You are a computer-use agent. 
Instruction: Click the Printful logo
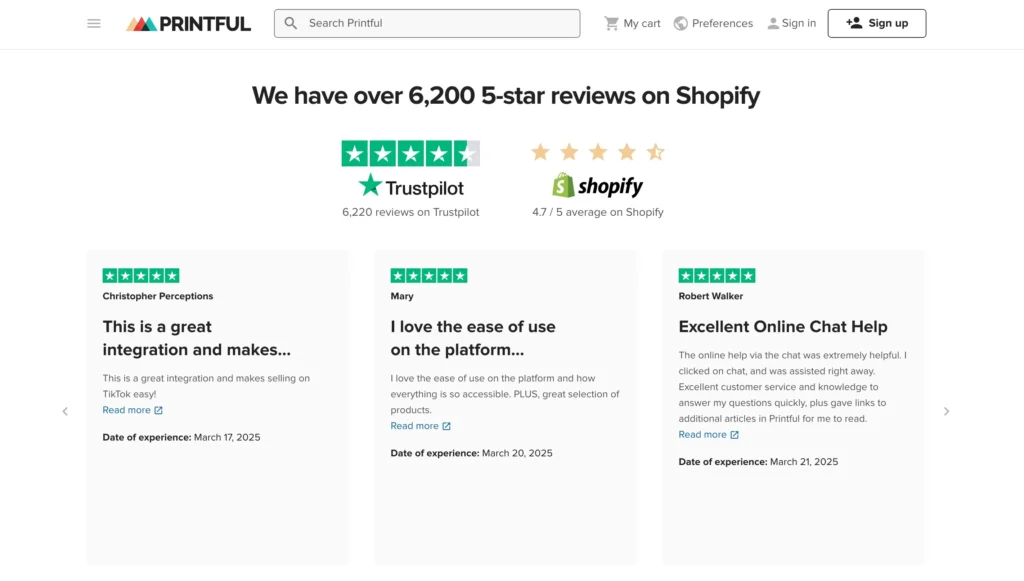coord(188,23)
